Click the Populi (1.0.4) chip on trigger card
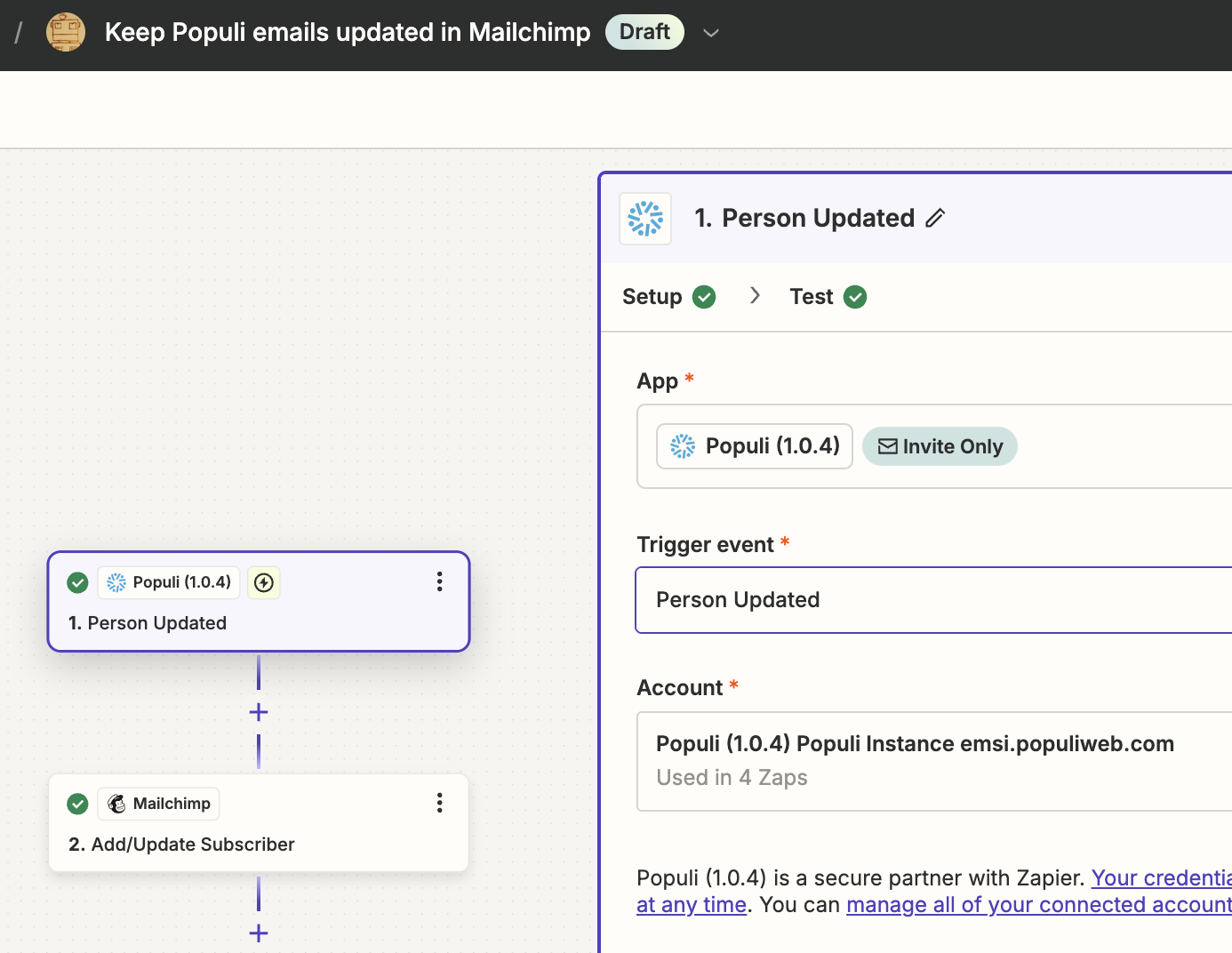1232x953 pixels. (169, 582)
